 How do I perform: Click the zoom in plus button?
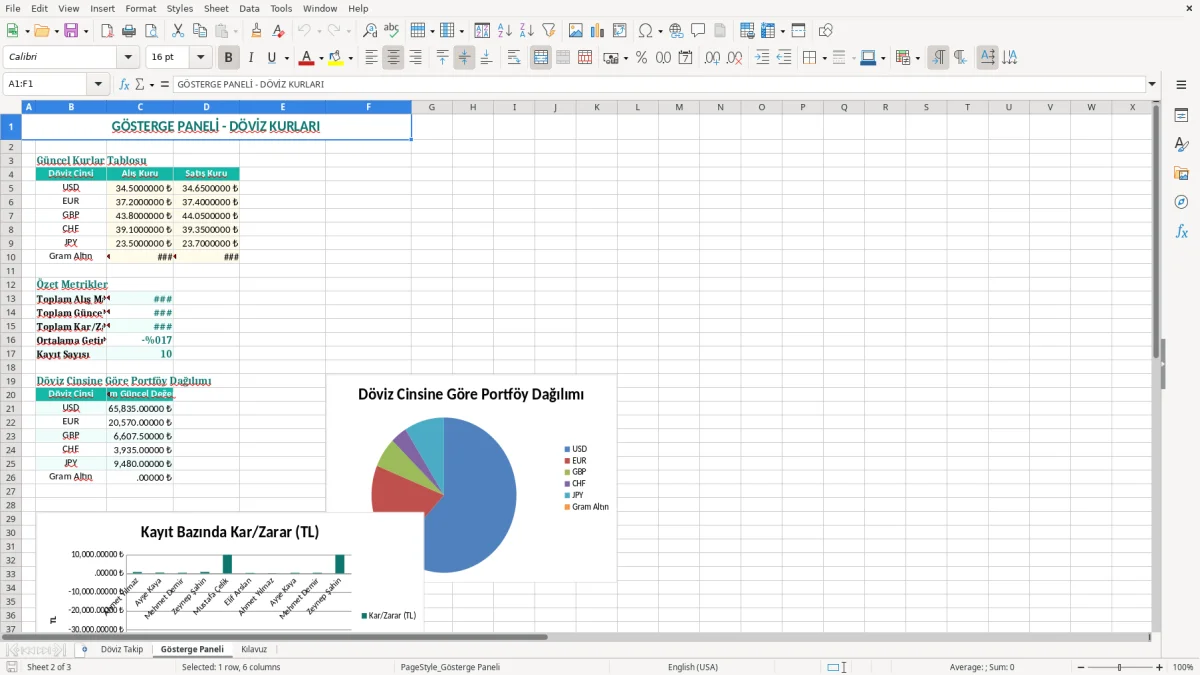(x=1160, y=667)
